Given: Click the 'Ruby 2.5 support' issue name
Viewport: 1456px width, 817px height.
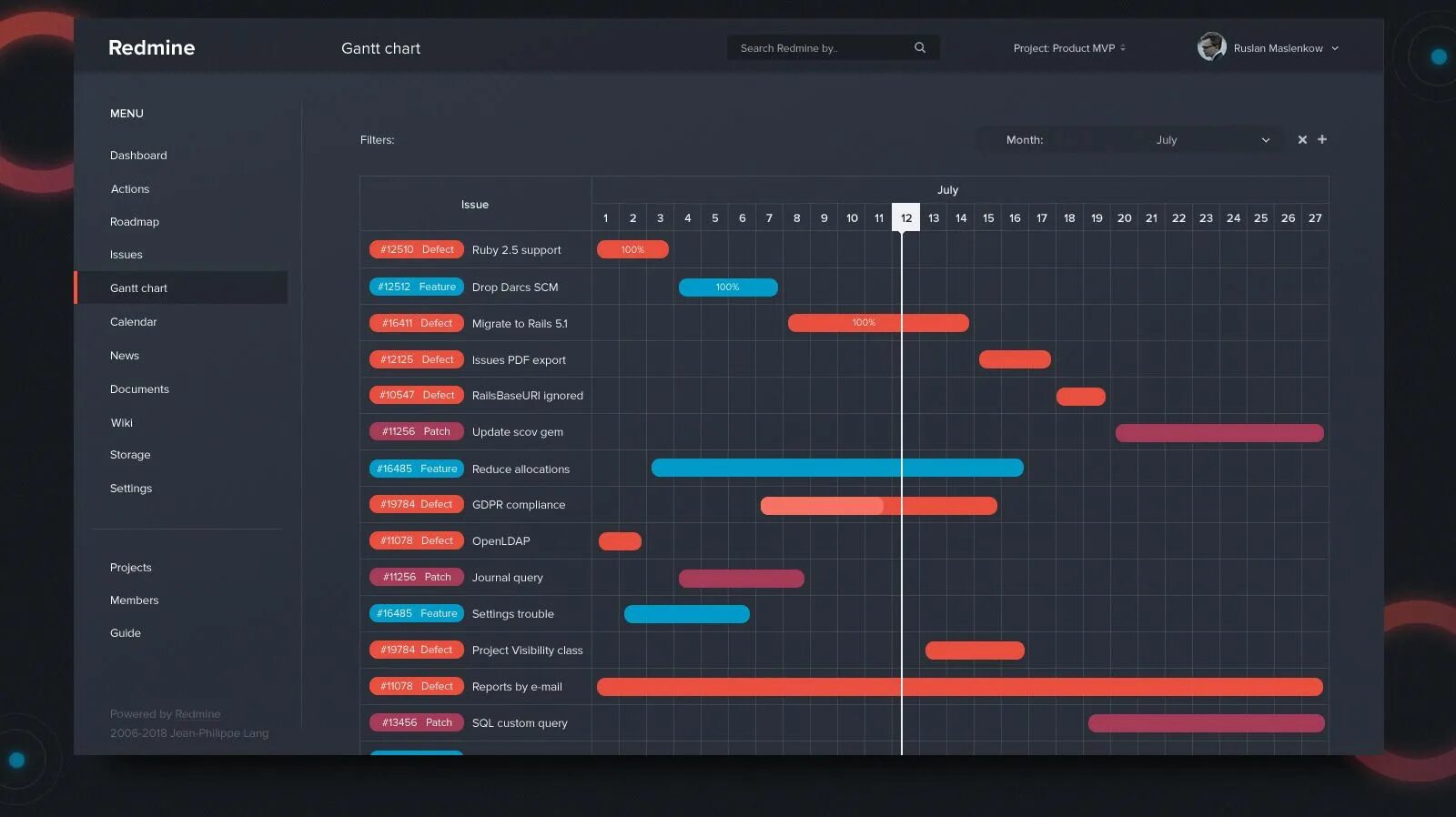Looking at the screenshot, I should pos(516,250).
